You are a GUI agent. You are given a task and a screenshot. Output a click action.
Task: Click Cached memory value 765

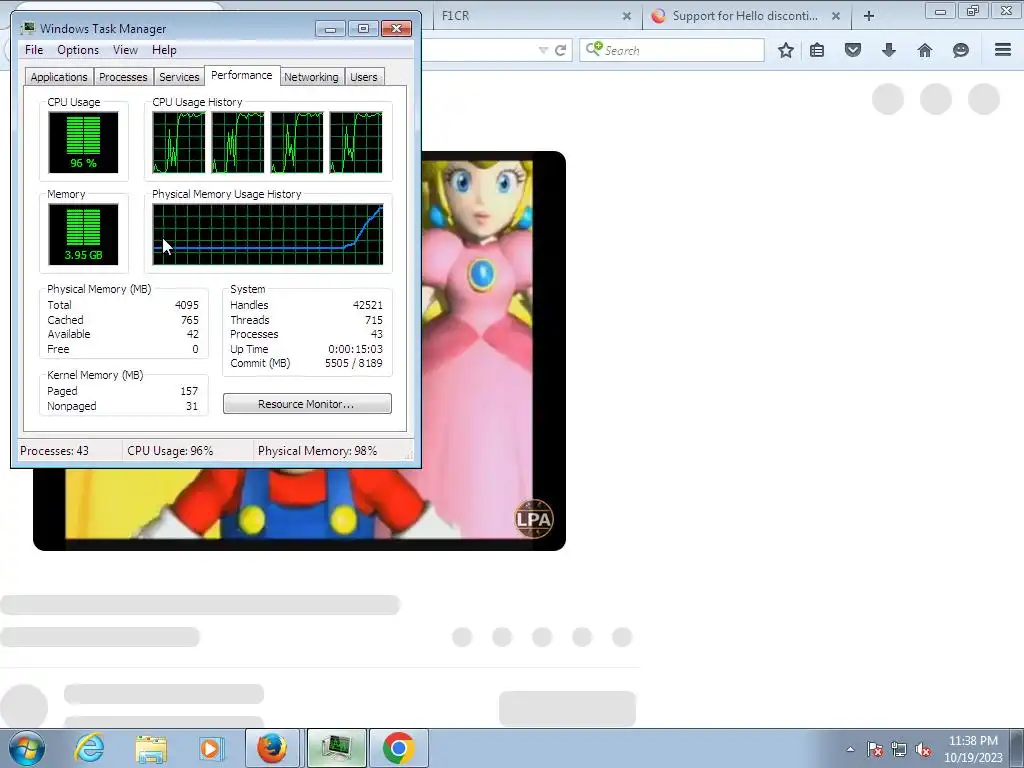(189, 320)
